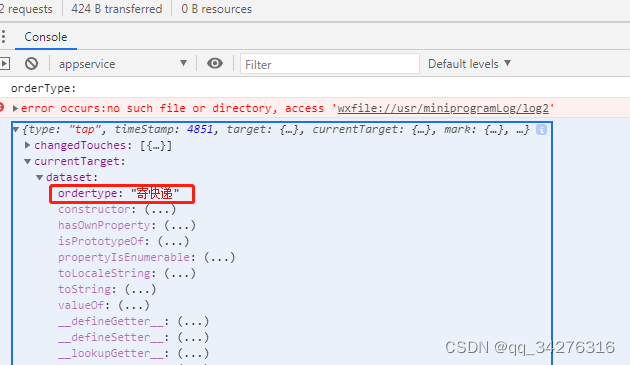The image size is (630, 365).
Task: Open the wxfile://usr/miniprogramLog/log2 link
Action: (443, 108)
